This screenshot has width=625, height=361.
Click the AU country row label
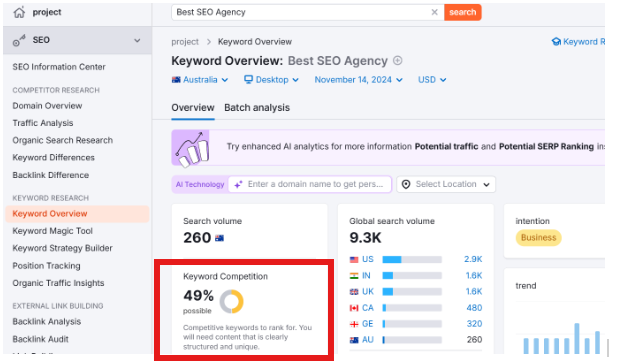pos(368,339)
